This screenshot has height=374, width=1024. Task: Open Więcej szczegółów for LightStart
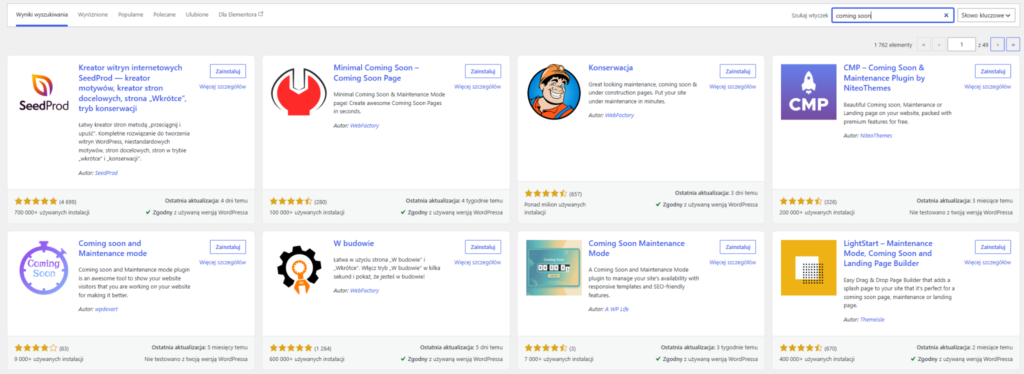(x=987, y=262)
